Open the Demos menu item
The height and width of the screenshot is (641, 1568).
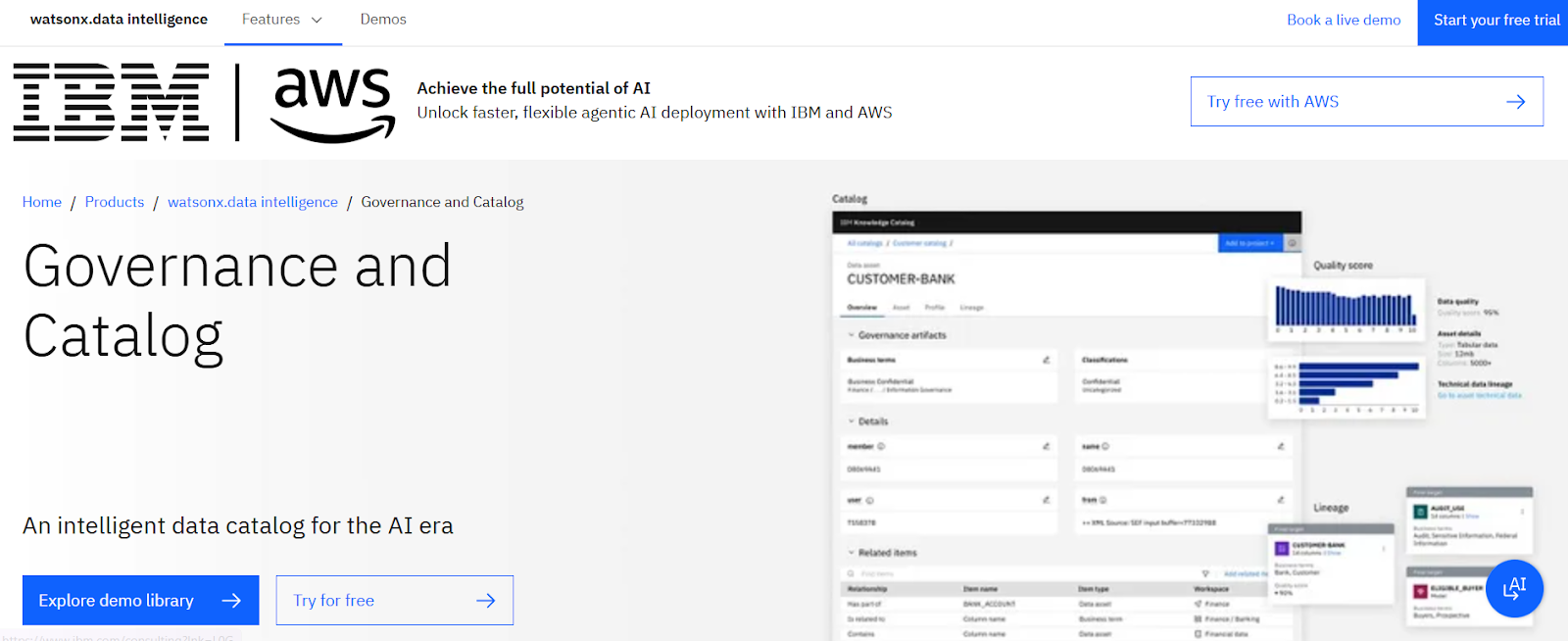(383, 20)
